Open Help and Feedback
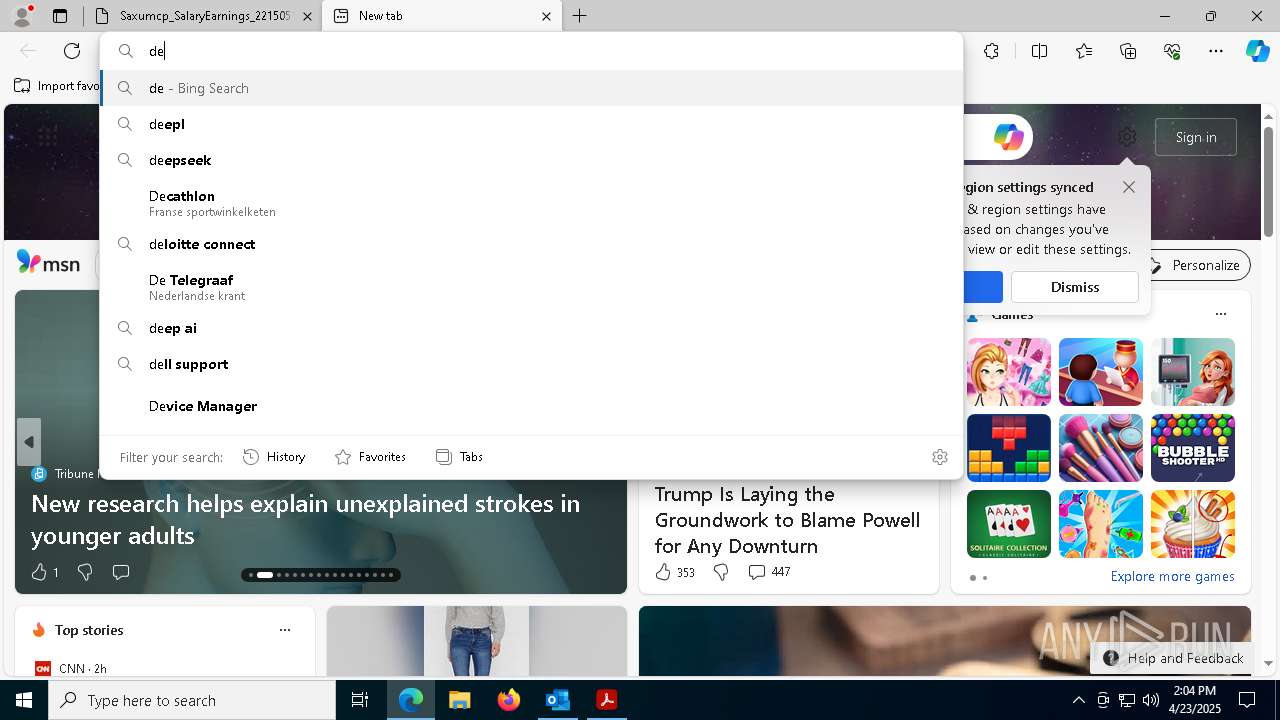 (x=1174, y=658)
